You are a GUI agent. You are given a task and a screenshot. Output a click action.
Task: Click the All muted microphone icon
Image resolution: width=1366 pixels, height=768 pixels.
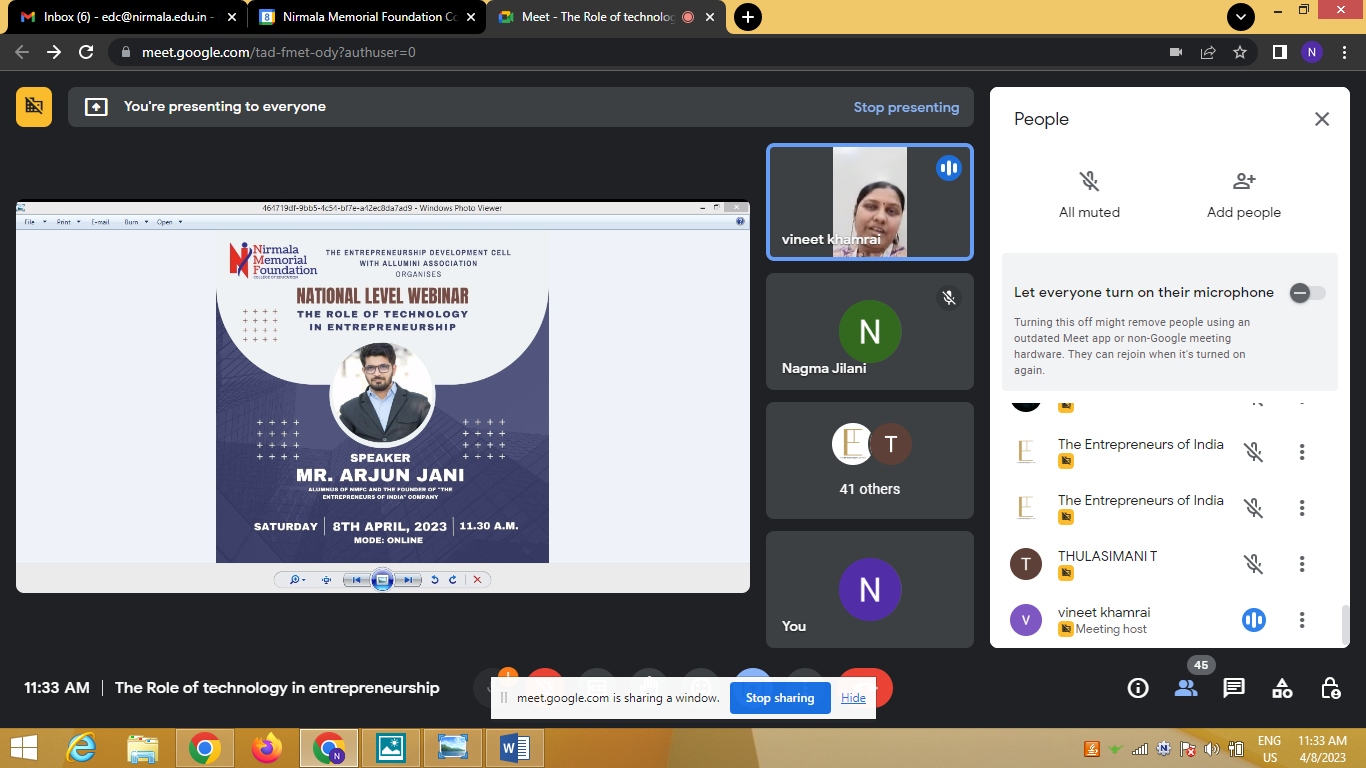[x=1089, y=182]
